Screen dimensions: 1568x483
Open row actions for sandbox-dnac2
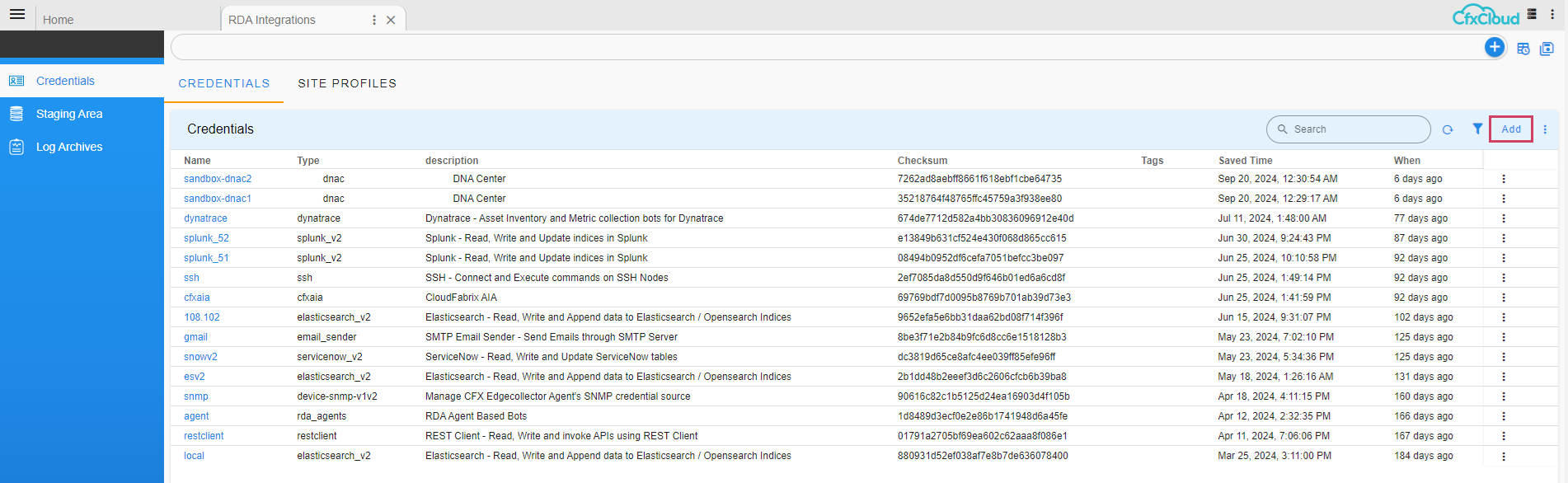[1504, 179]
